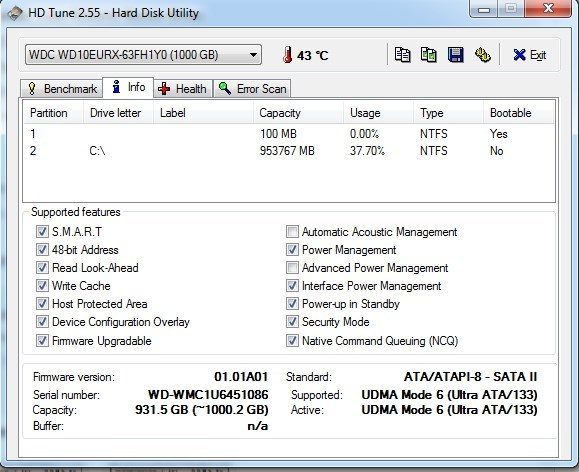579x472 pixels.
Task: Click the Buffer n/a value
Action: [258, 426]
